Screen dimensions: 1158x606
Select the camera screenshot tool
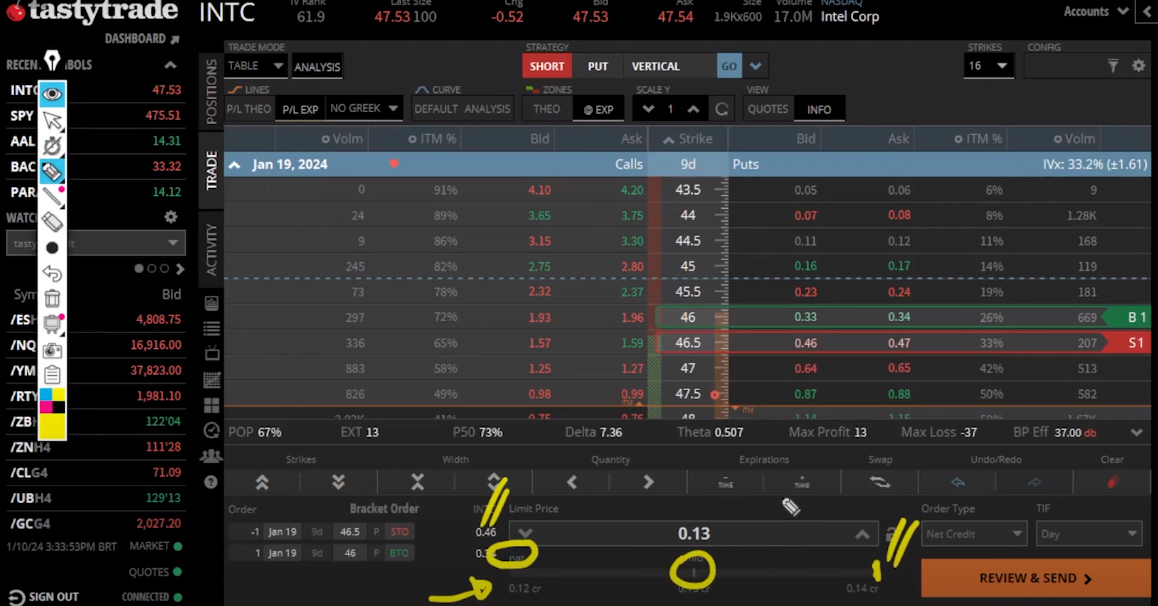tap(52, 350)
